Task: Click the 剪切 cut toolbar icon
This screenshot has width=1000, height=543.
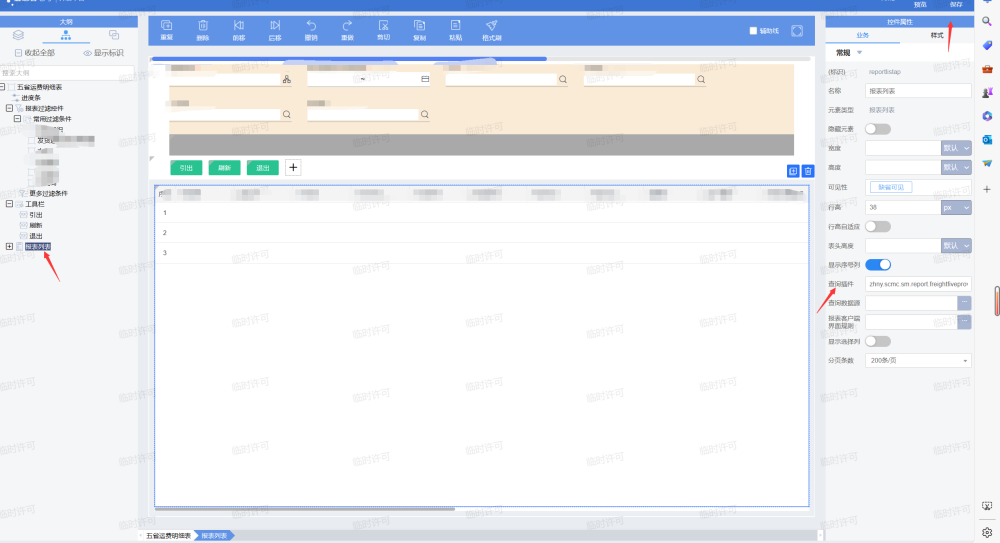Action: click(x=383, y=26)
